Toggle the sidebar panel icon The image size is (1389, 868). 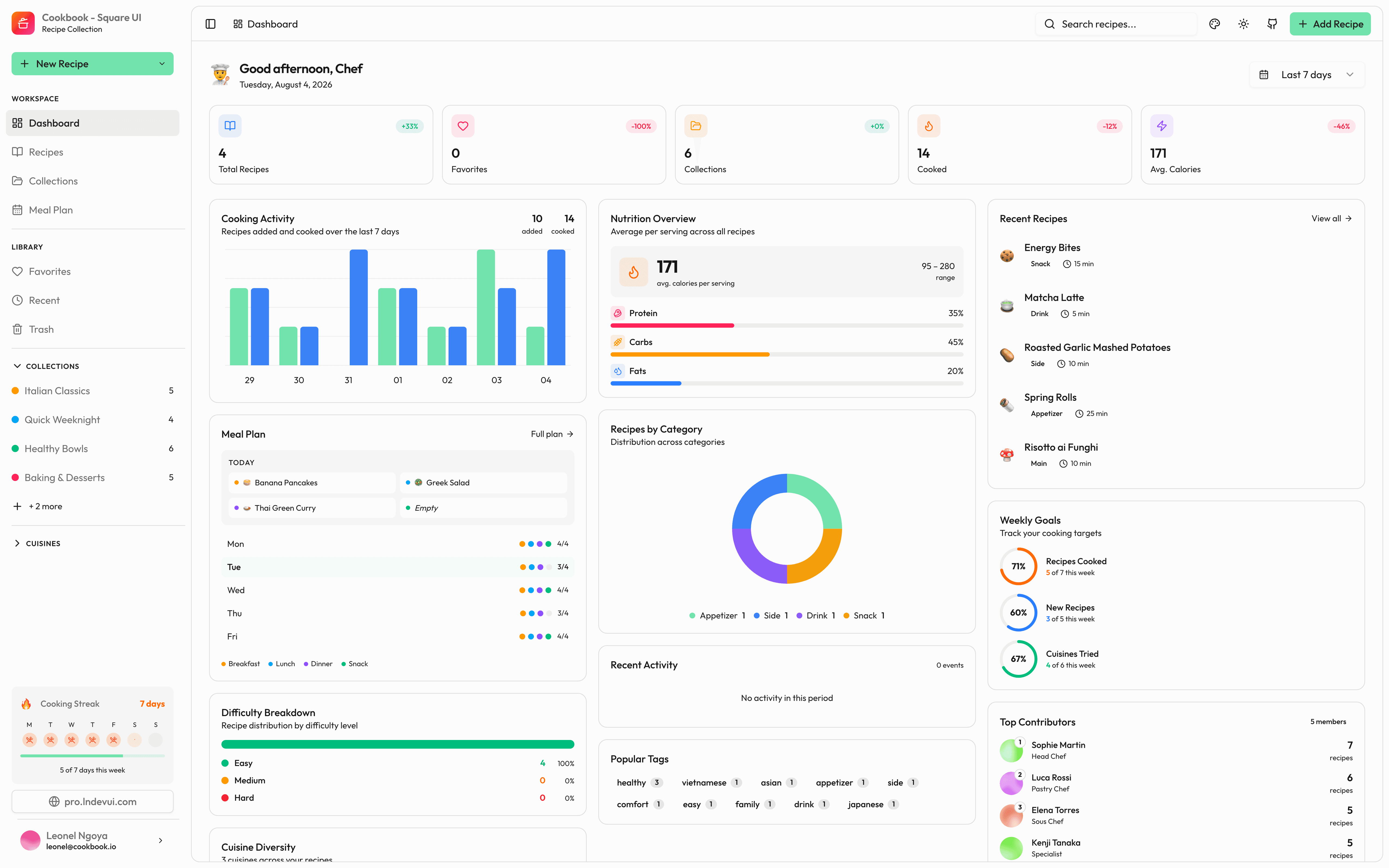pos(210,24)
